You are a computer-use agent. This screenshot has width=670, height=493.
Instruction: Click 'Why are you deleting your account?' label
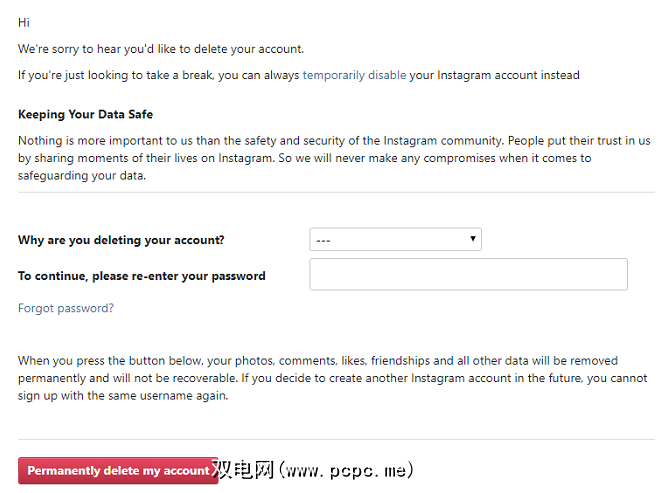[121, 240]
